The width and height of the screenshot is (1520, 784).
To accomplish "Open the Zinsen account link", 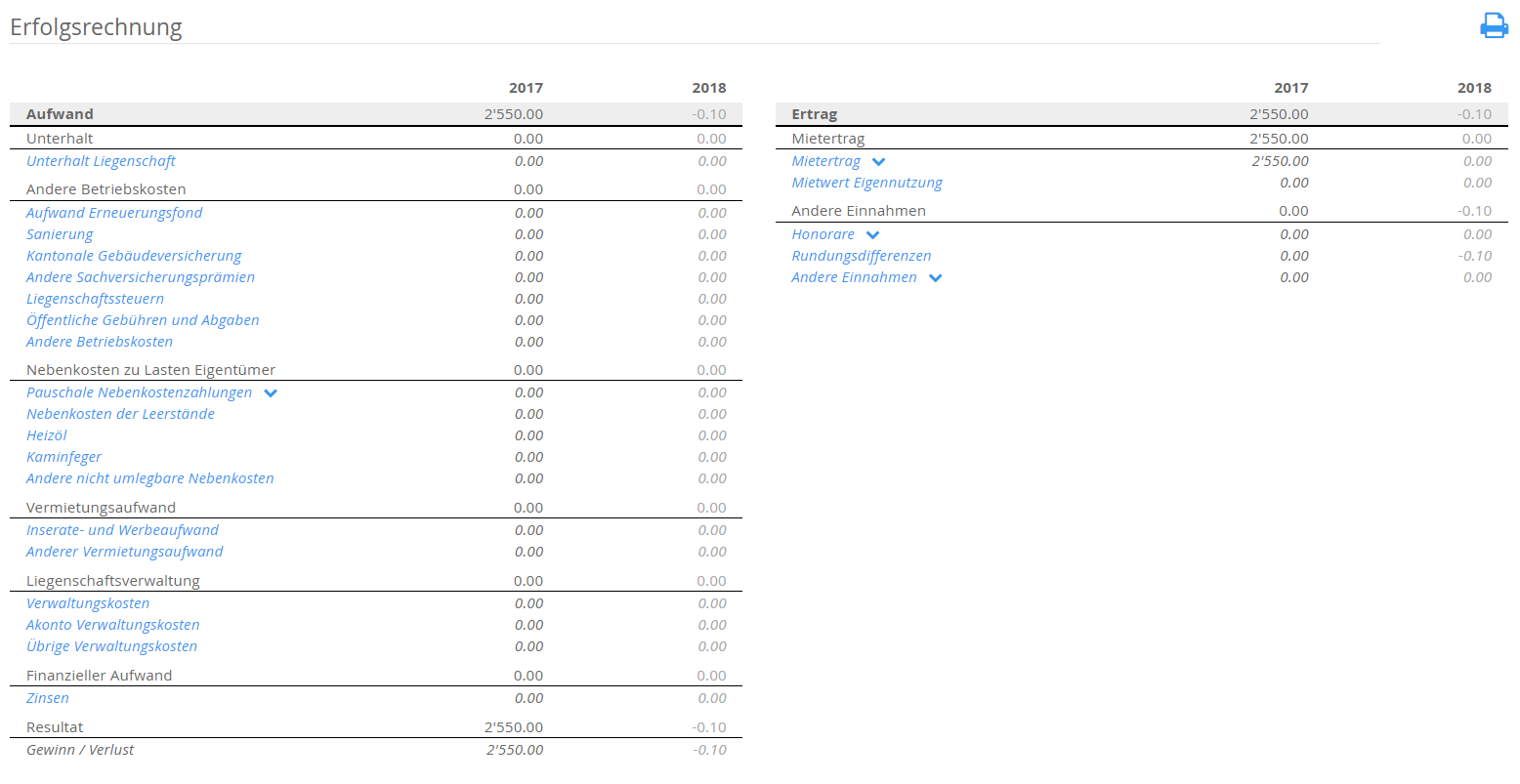I will pyautogui.click(x=48, y=698).
